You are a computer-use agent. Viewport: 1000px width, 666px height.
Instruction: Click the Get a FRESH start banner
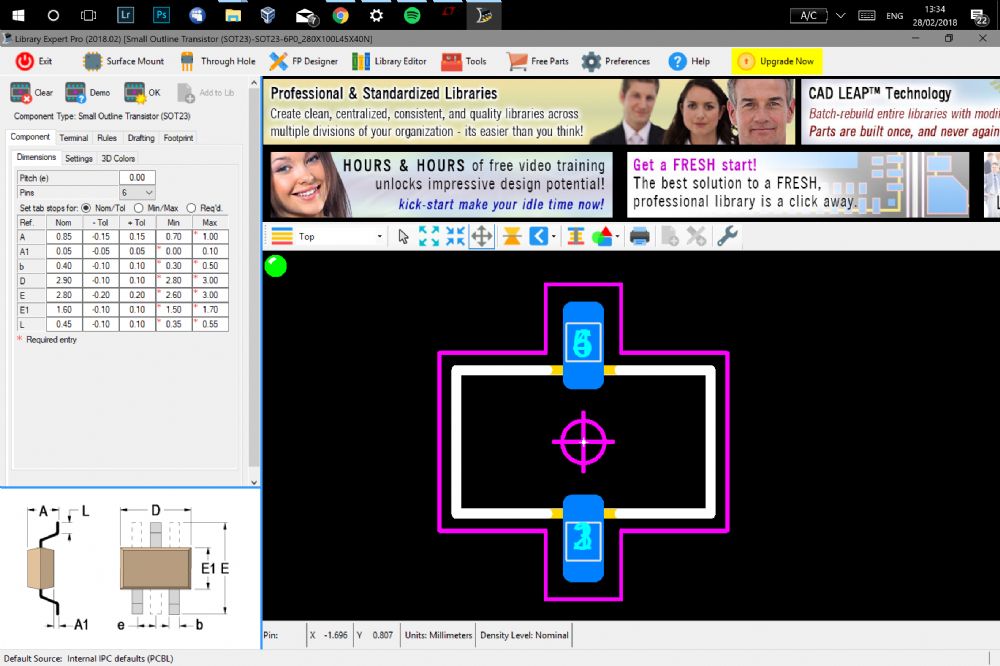pos(798,185)
